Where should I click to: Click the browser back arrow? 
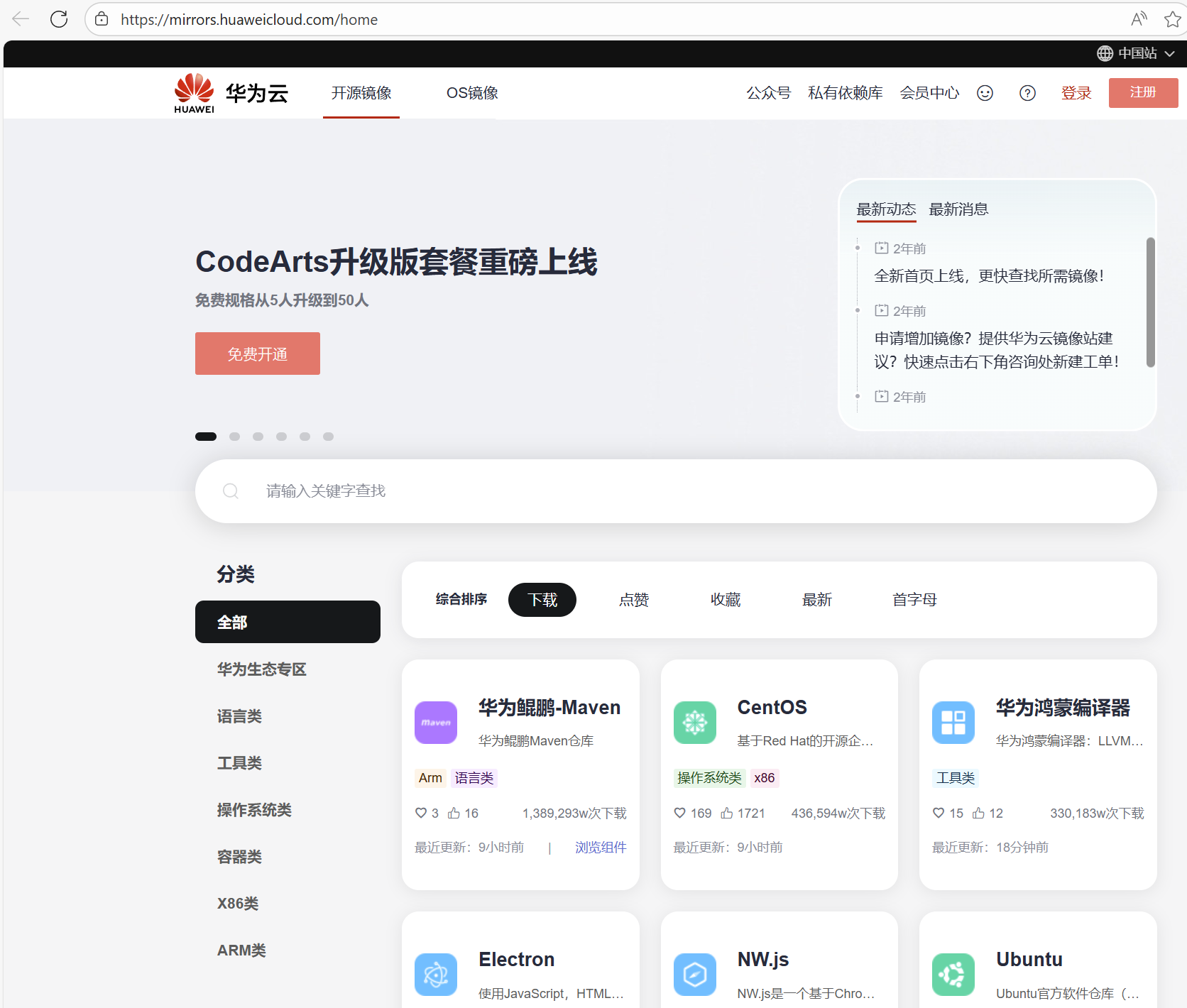coord(21,19)
